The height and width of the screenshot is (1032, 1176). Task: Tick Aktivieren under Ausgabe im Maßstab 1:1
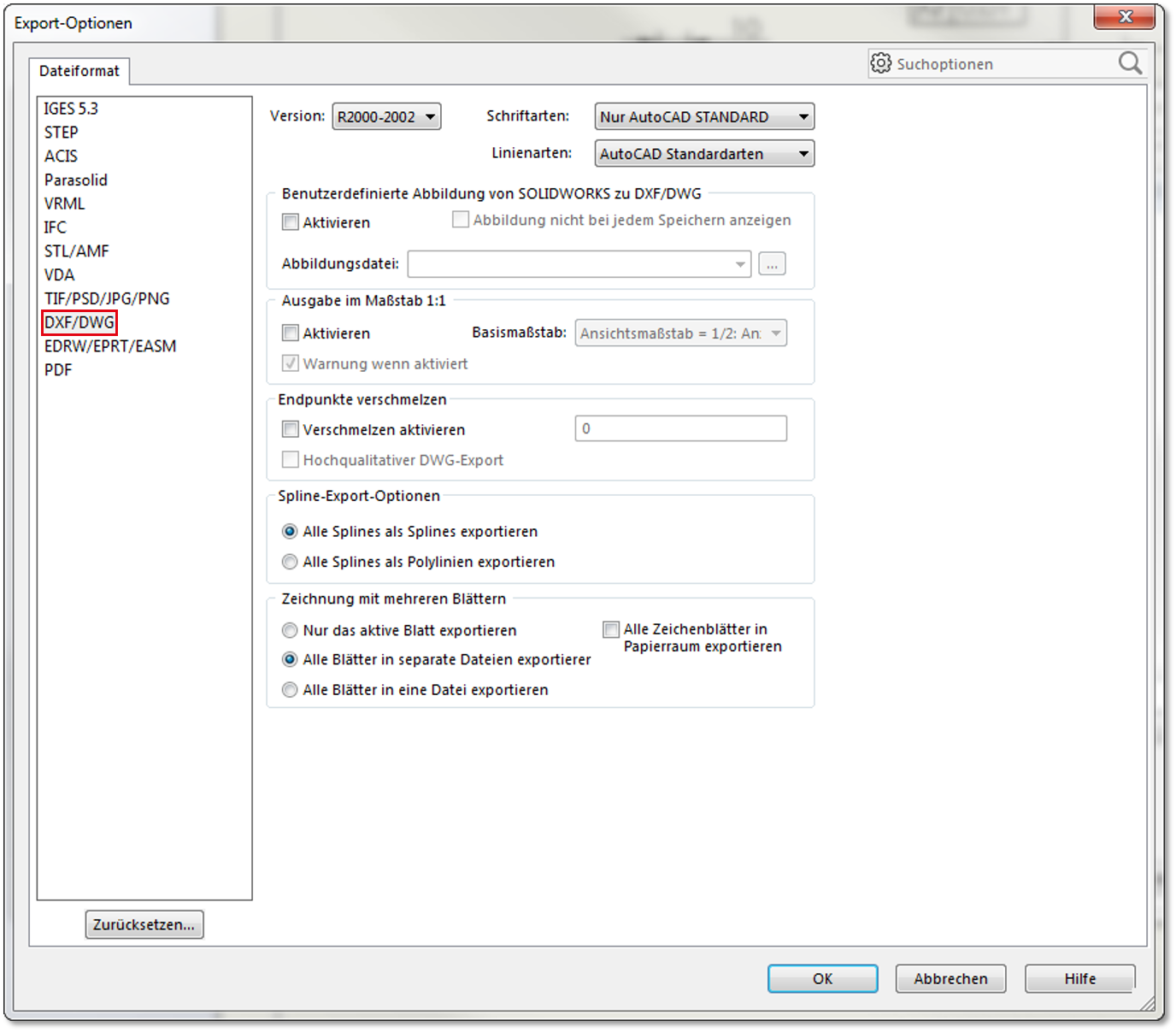coord(291,333)
